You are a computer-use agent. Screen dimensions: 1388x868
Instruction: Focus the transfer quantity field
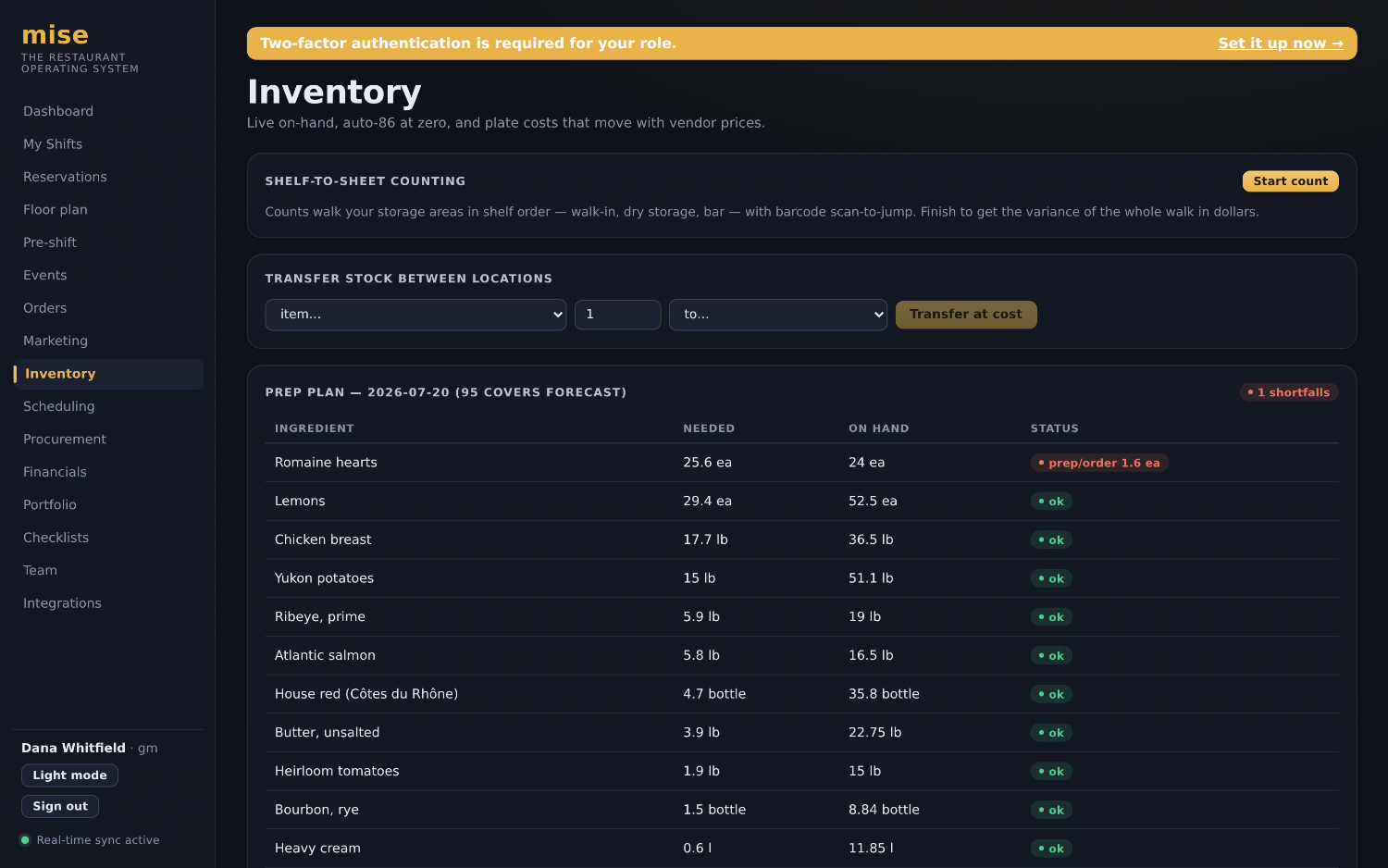coord(618,315)
